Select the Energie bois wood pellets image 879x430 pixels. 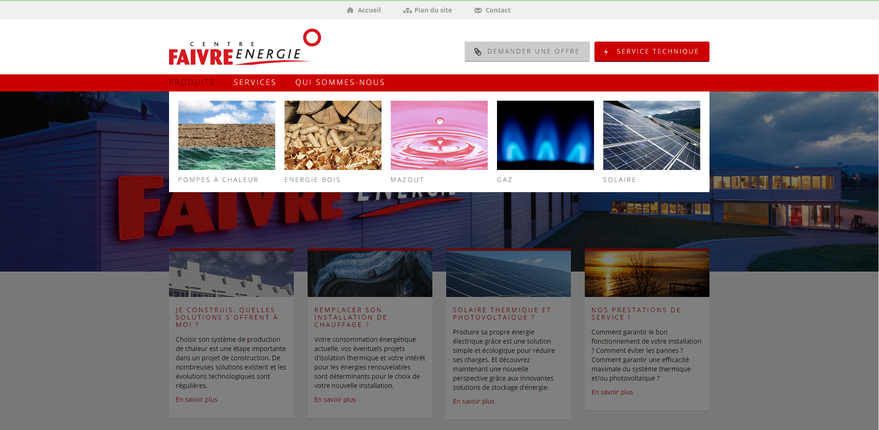tap(332, 135)
